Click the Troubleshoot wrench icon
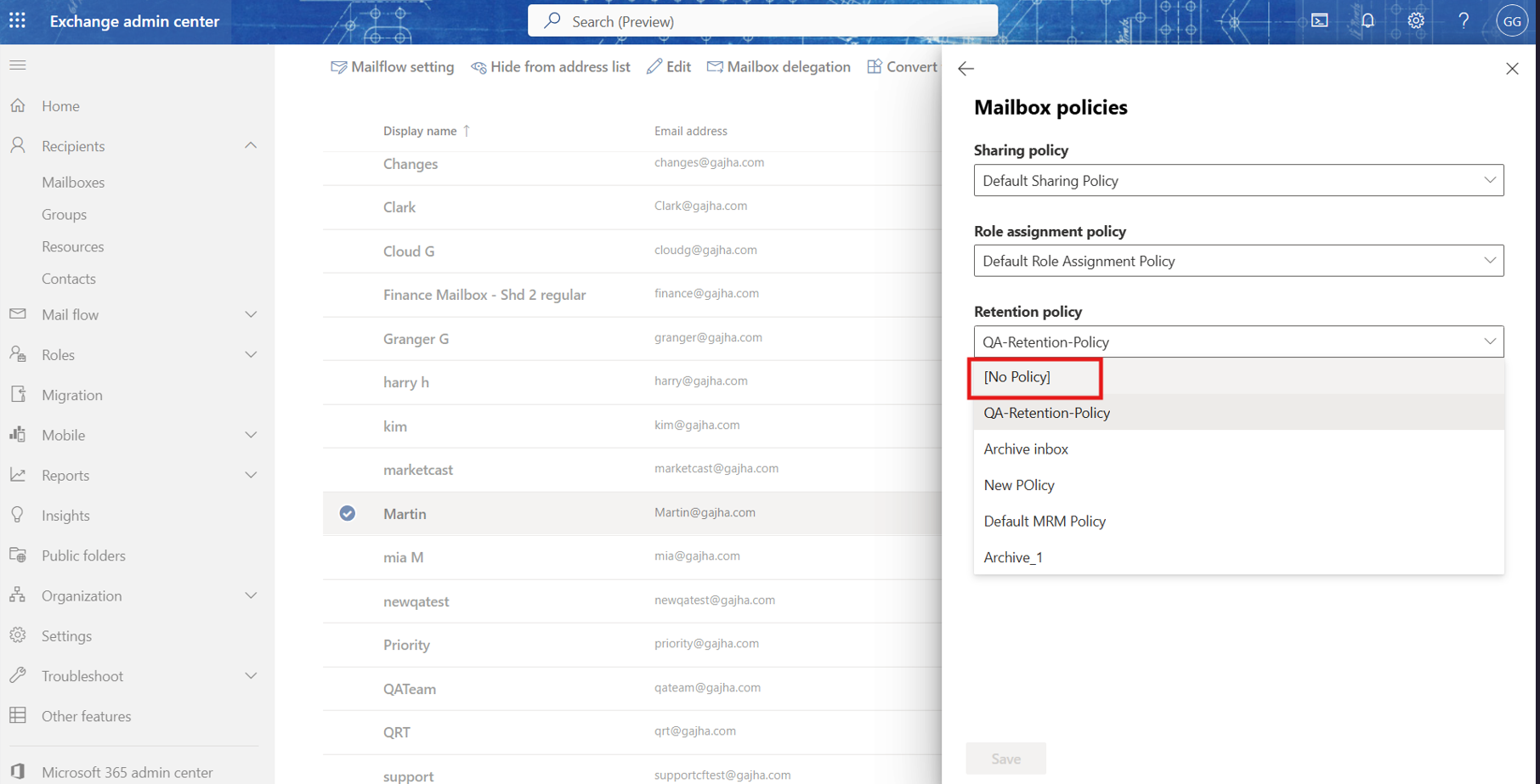Viewport: 1540px width, 784px height. 18,675
